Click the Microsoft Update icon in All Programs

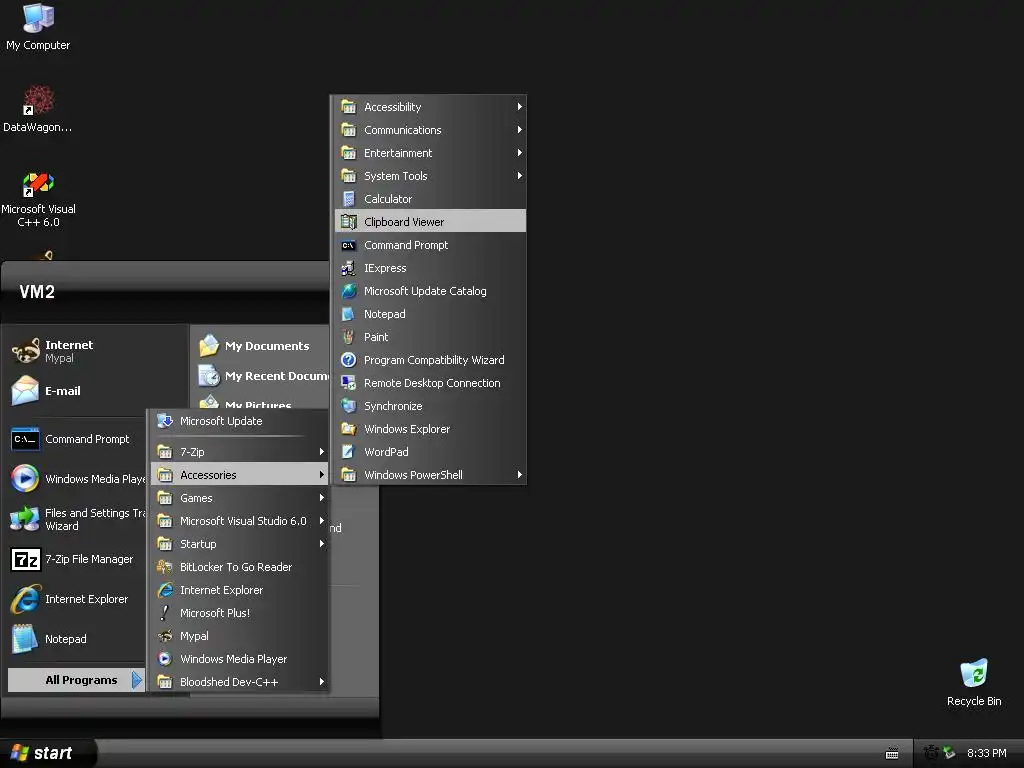tap(165, 421)
